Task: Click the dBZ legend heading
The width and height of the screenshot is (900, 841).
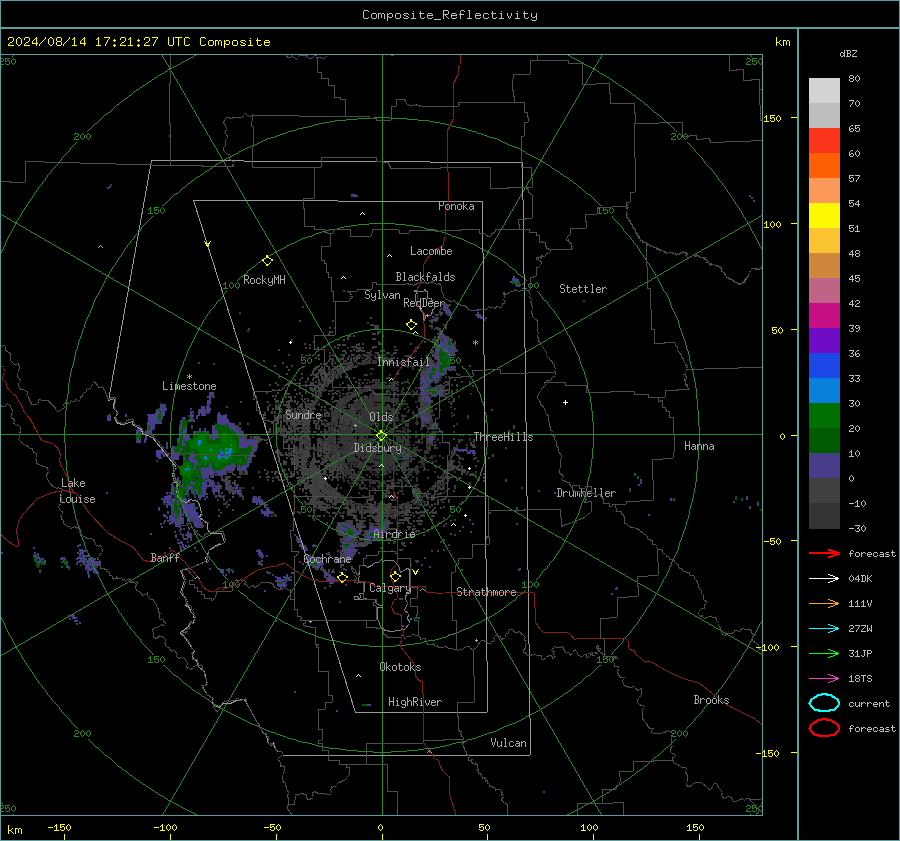Action: pos(848,53)
